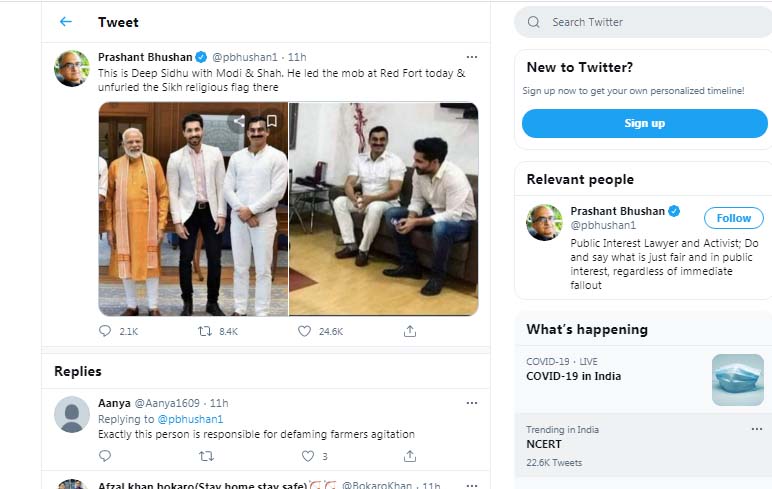Click the Search Twitter field
Screen dimensions: 772x489
point(650,22)
